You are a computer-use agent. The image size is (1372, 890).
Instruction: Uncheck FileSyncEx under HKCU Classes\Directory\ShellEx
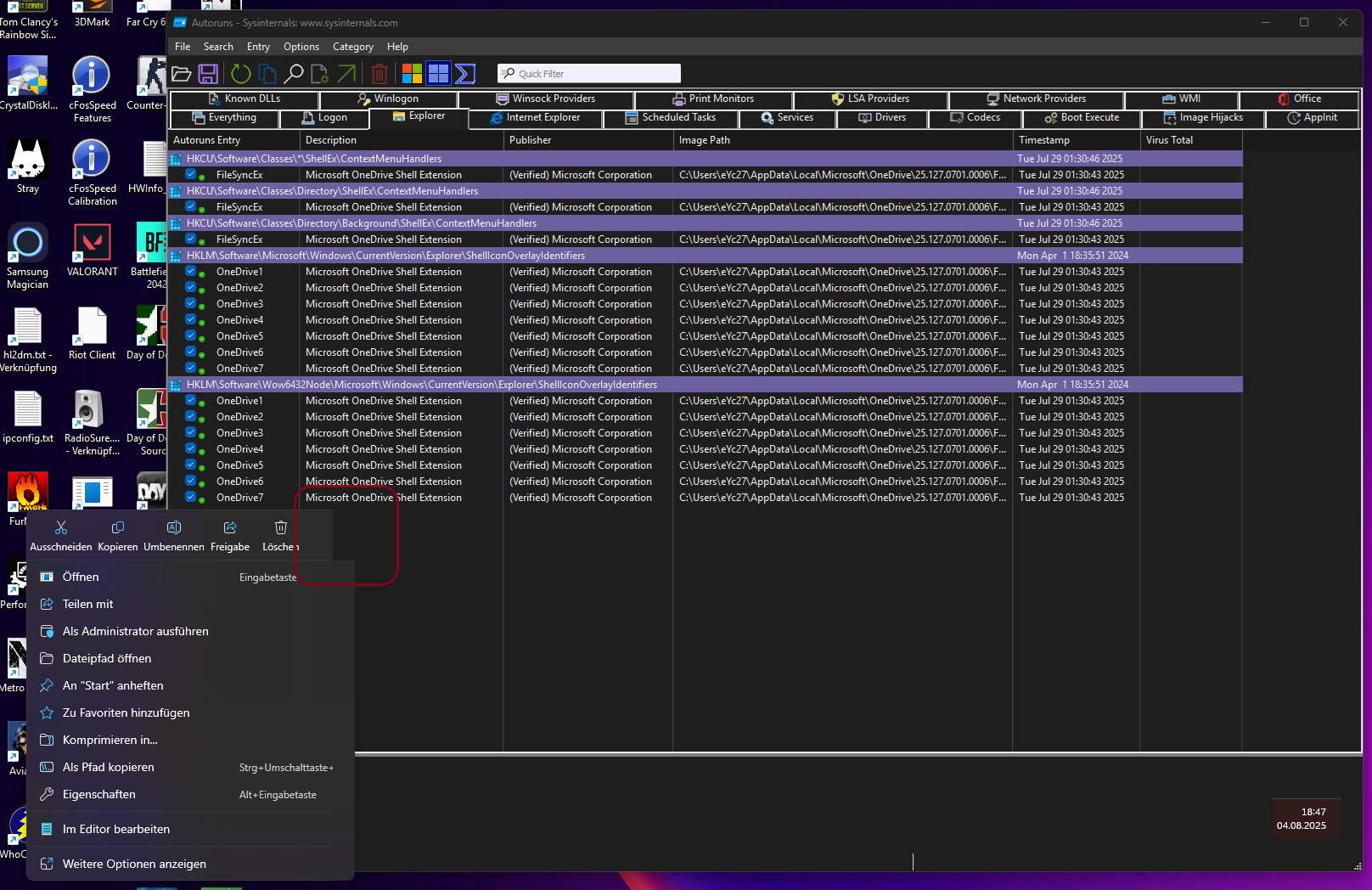(x=191, y=206)
